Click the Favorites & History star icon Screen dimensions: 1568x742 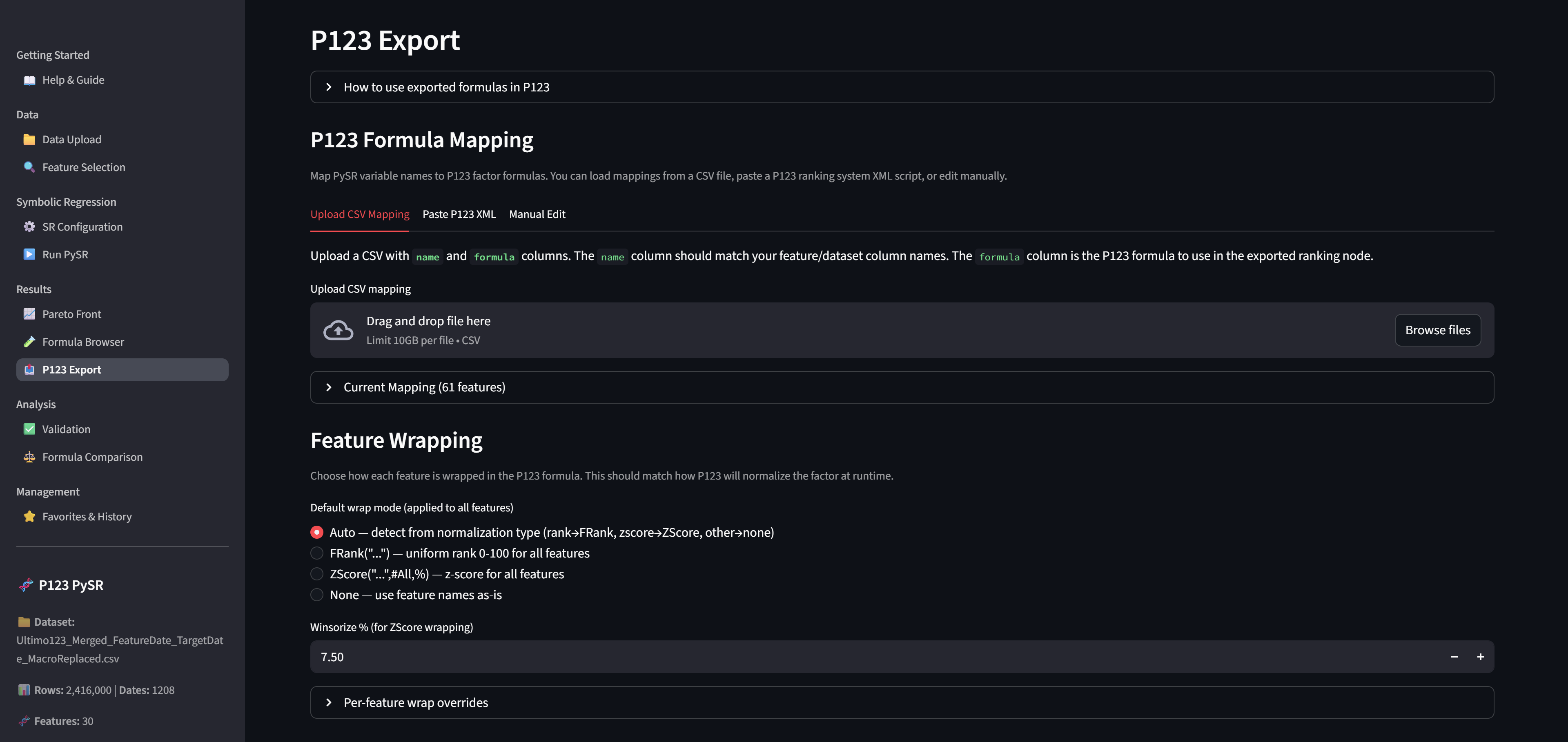coord(29,516)
